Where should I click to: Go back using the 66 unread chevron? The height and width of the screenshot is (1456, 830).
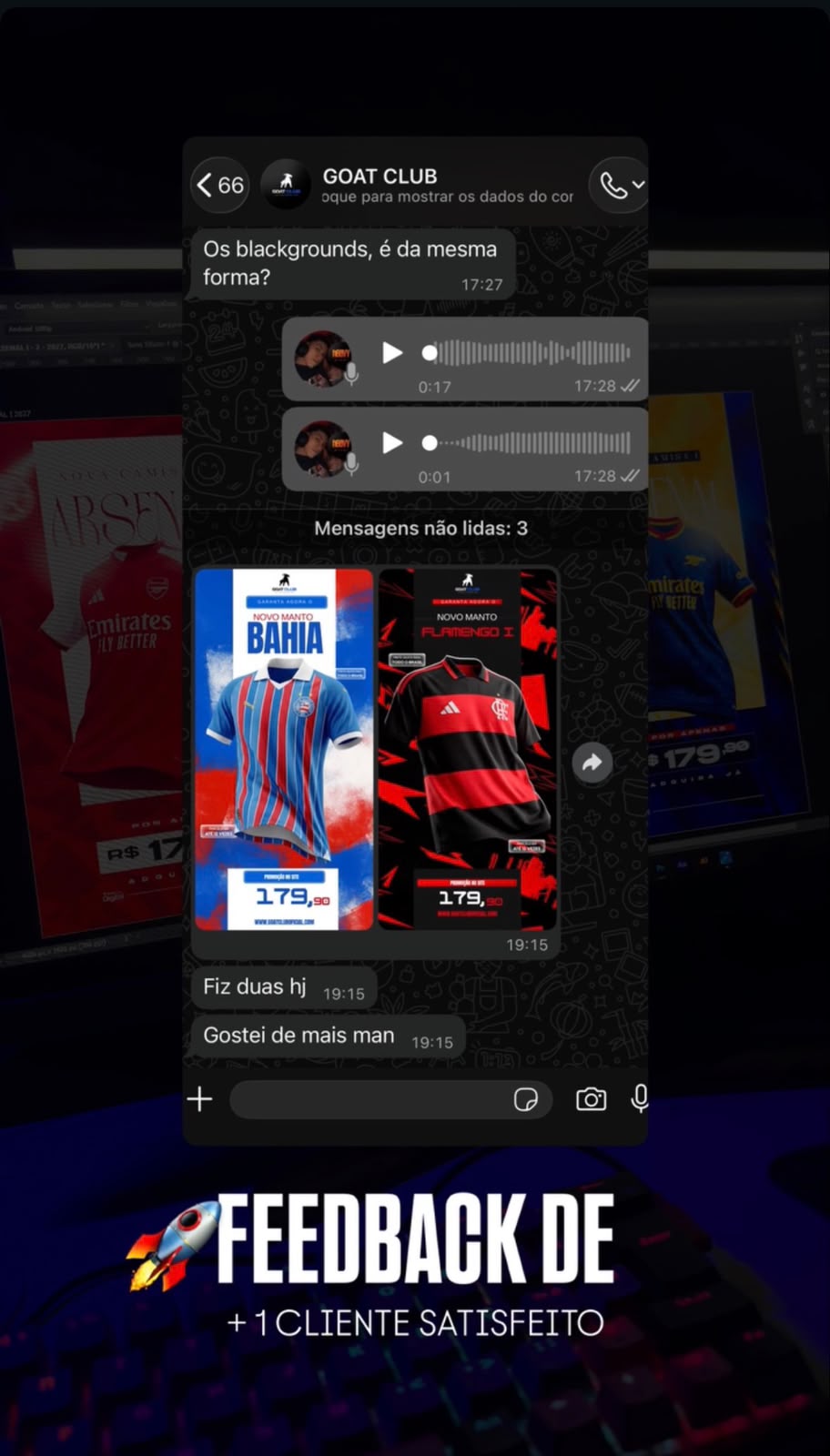(220, 185)
